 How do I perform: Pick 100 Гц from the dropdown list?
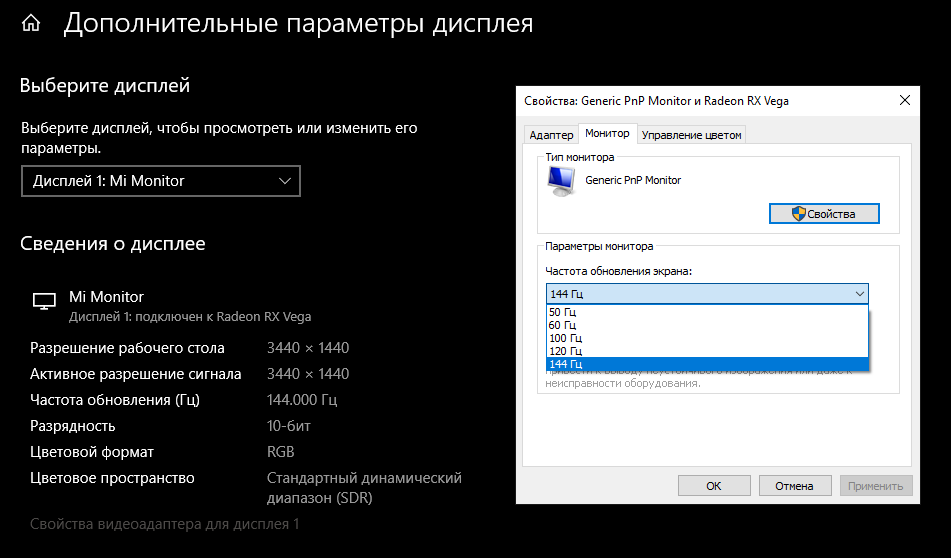tap(707, 338)
